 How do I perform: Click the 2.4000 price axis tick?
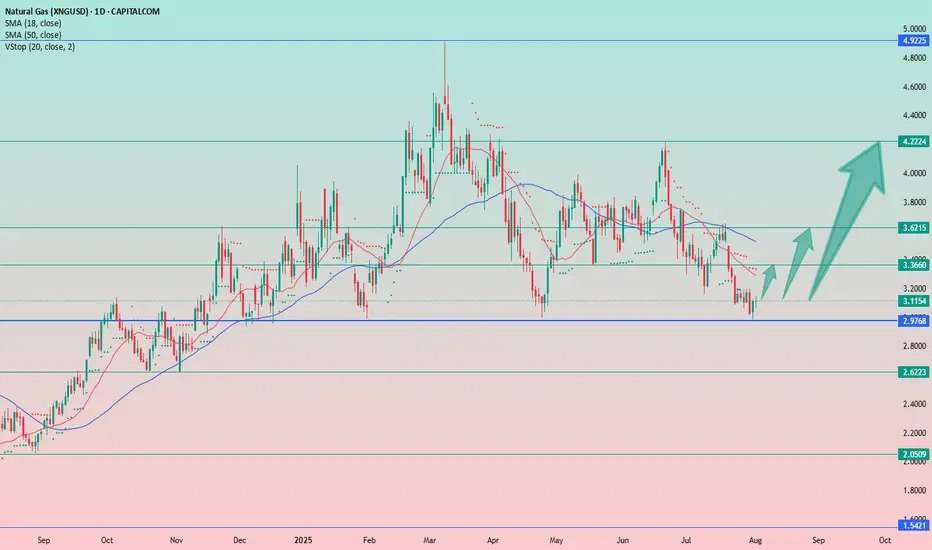914,404
